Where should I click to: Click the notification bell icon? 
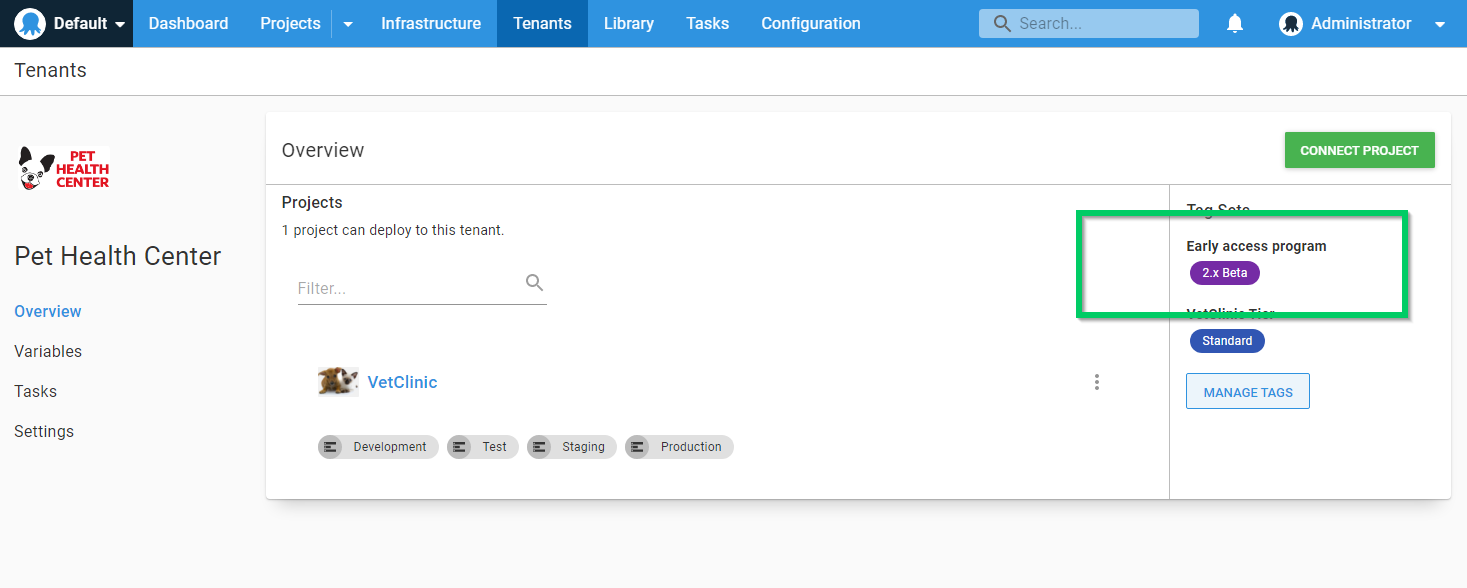point(1235,24)
